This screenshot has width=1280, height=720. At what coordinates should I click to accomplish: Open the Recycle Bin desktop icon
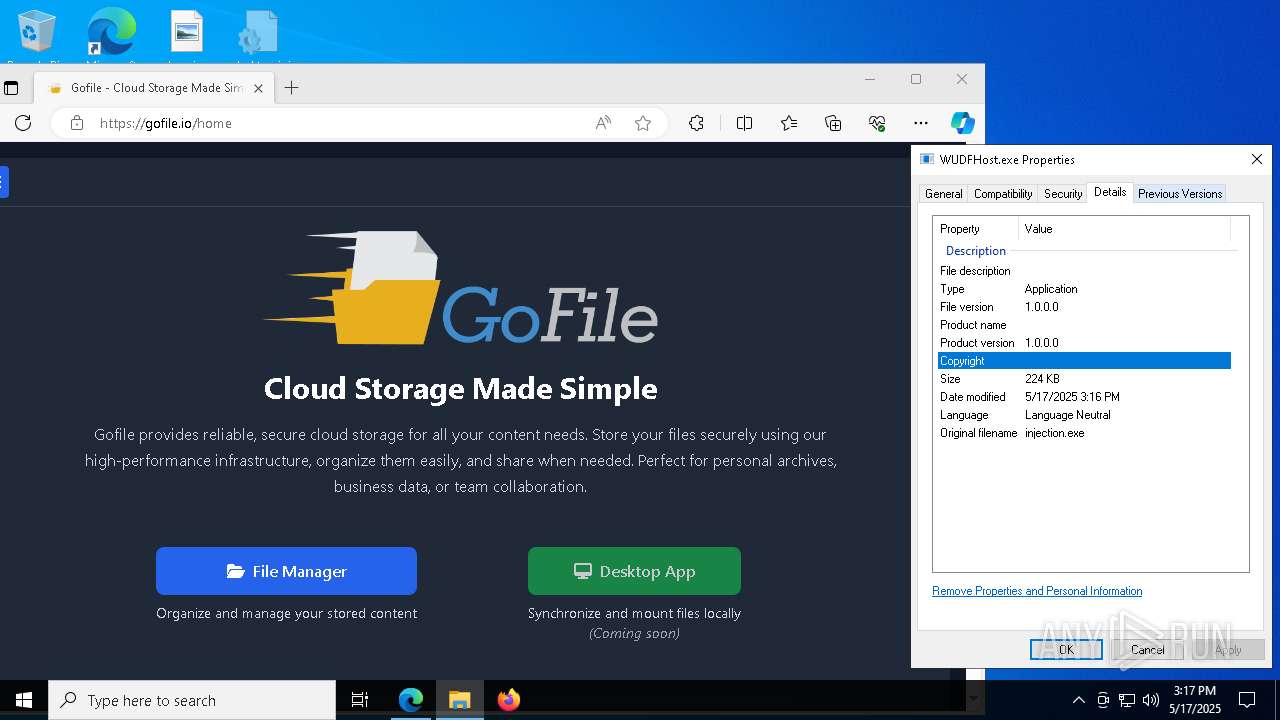(x=37, y=33)
